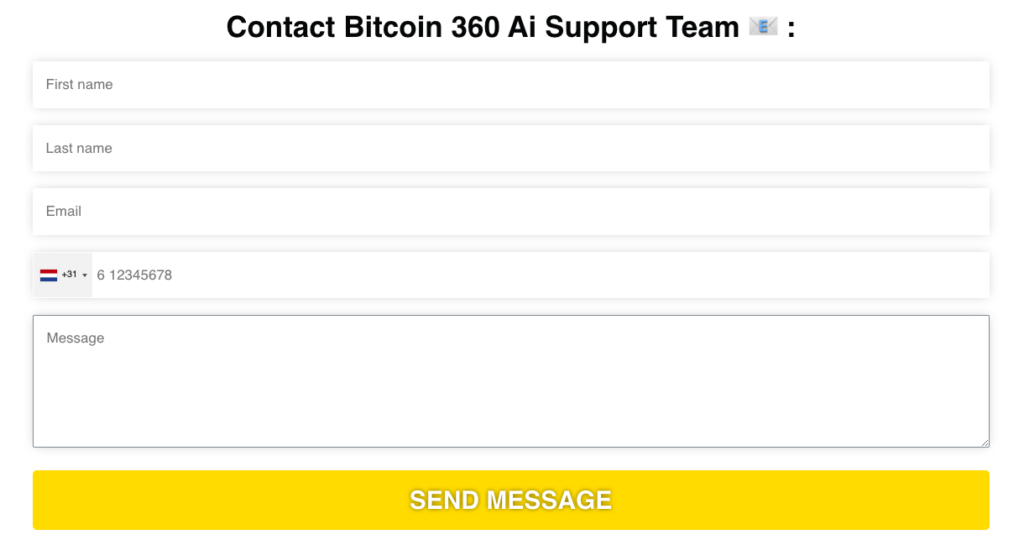The width and height of the screenshot is (1024, 545).
Task: Focus the Last name field
Action: click(x=511, y=148)
